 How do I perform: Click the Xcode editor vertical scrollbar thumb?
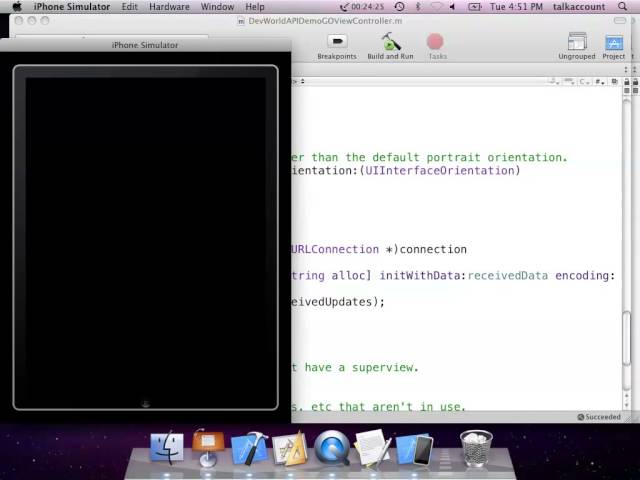(627, 338)
